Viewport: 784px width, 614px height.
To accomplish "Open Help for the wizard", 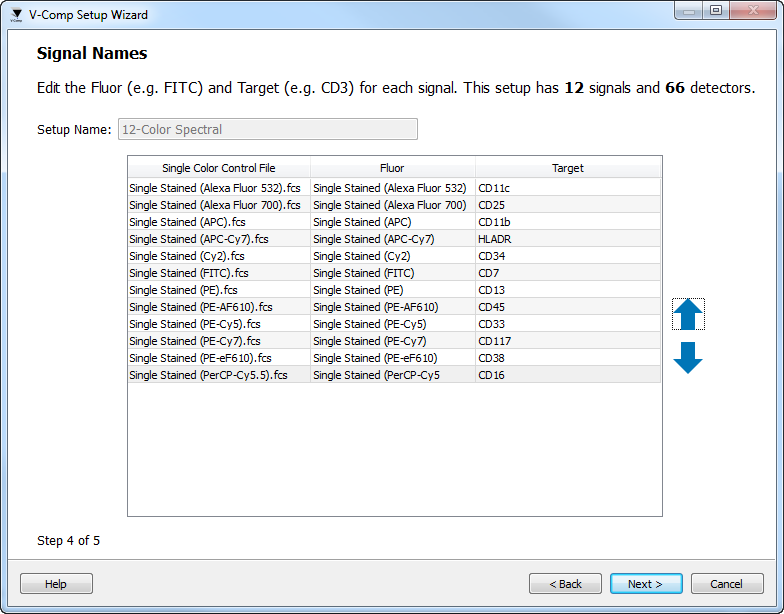I will coord(56,584).
